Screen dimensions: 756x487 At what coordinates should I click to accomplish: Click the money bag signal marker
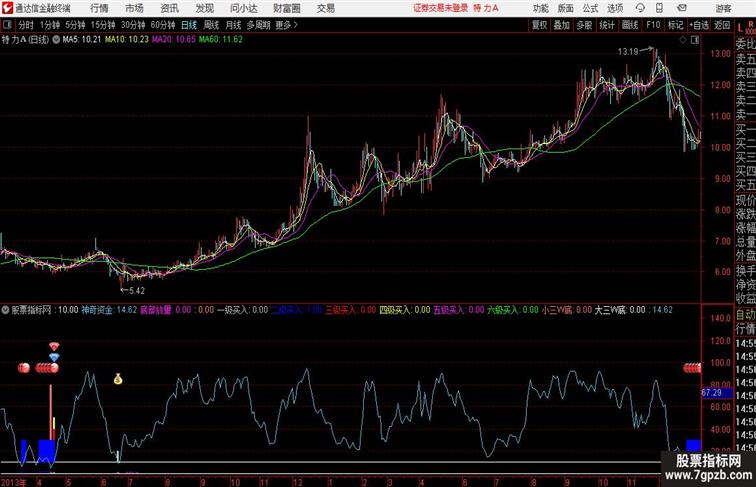click(118, 379)
